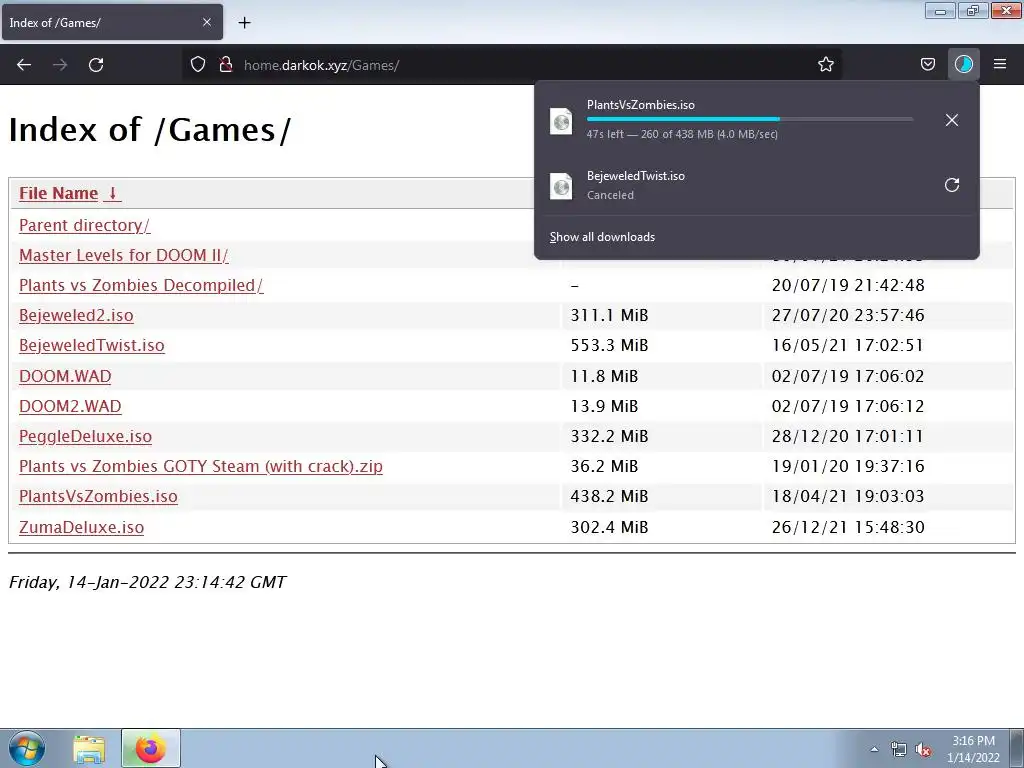Close the Index of /Games/ tab
The width and height of the screenshot is (1024, 768).
[x=206, y=22]
